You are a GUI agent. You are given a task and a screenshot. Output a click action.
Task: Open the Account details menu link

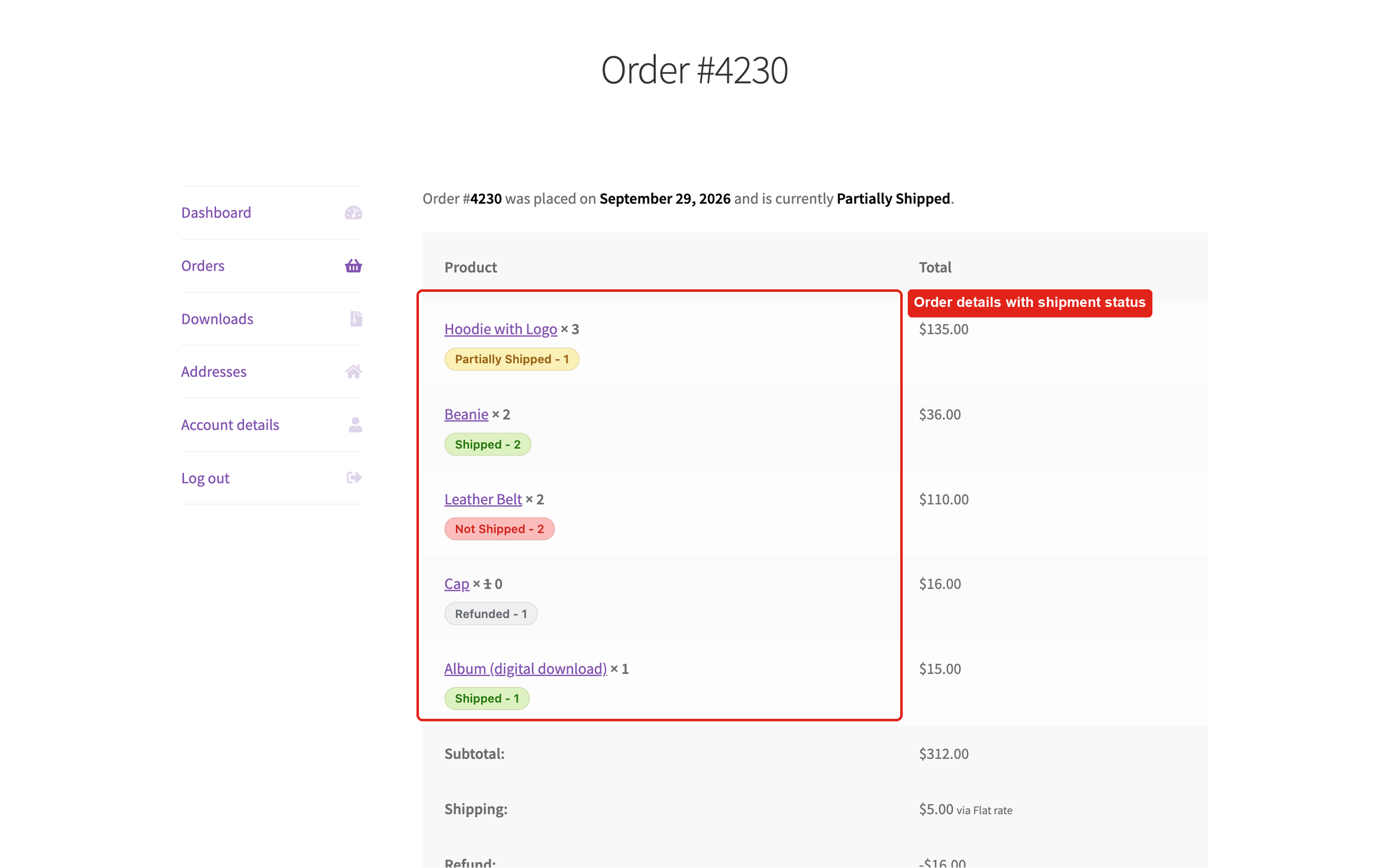pyautogui.click(x=230, y=425)
